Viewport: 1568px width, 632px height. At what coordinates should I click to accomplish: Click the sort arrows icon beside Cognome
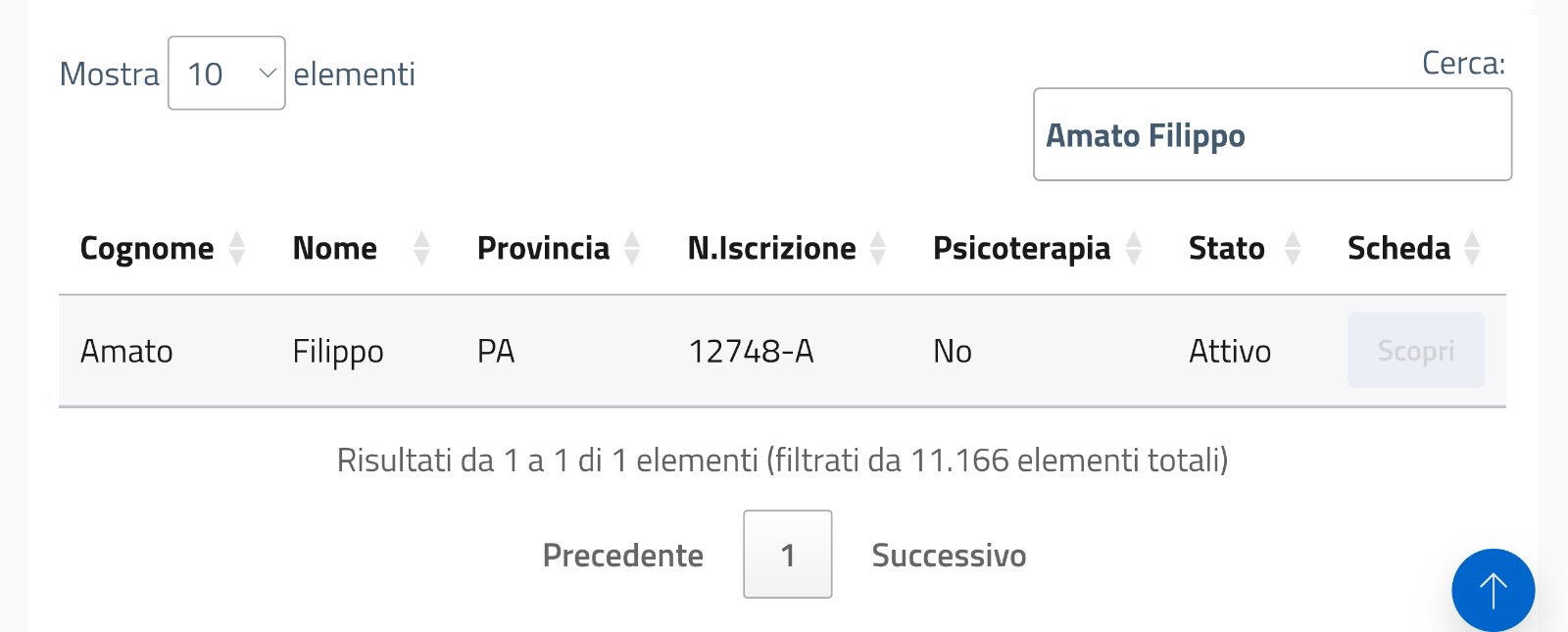coord(236,249)
